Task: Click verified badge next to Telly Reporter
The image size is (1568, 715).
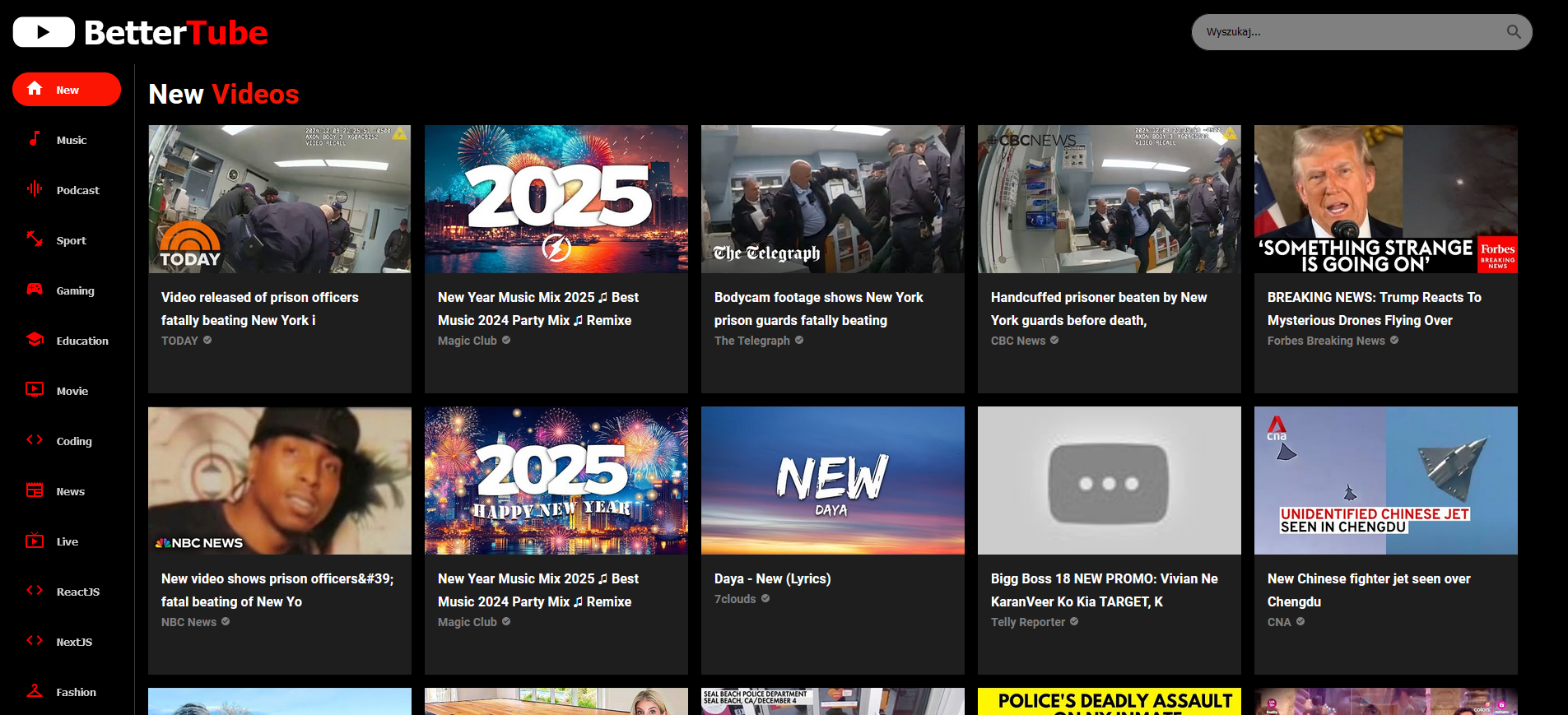Action: pyautogui.click(x=1074, y=621)
